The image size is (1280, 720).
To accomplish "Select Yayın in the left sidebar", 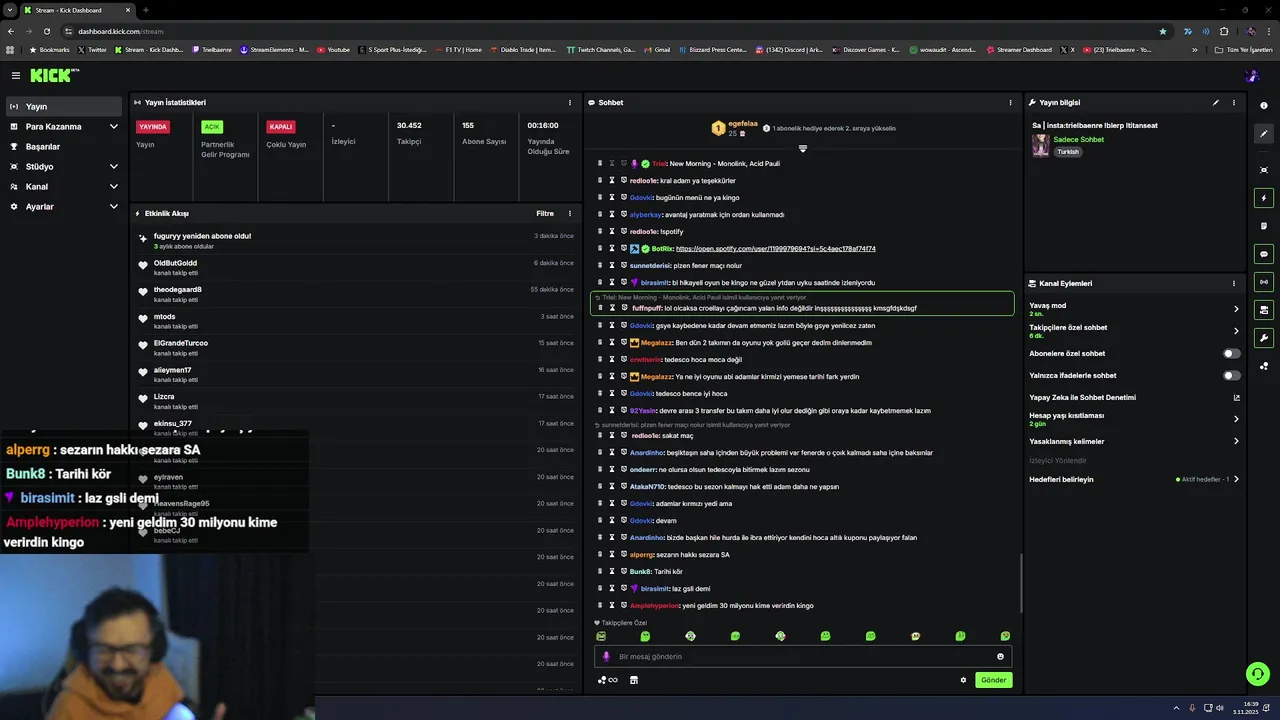I will click(64, 107).
